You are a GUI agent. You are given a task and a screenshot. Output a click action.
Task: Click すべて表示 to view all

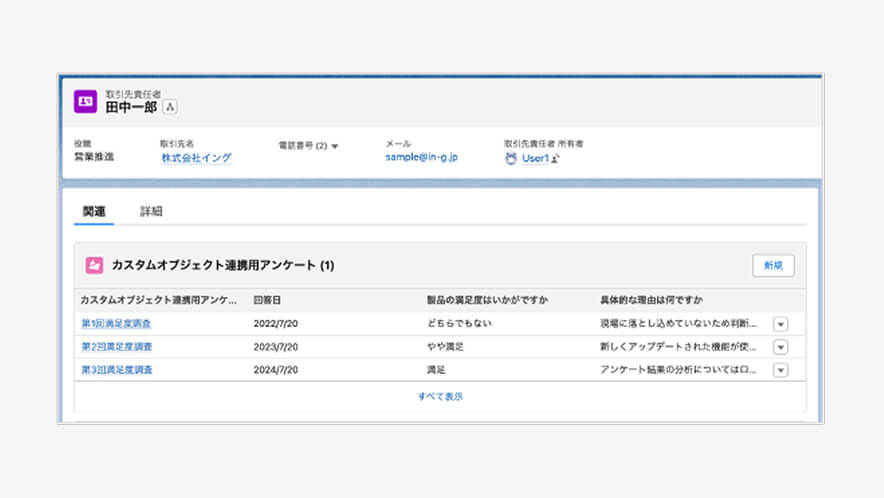click(440, 397)
